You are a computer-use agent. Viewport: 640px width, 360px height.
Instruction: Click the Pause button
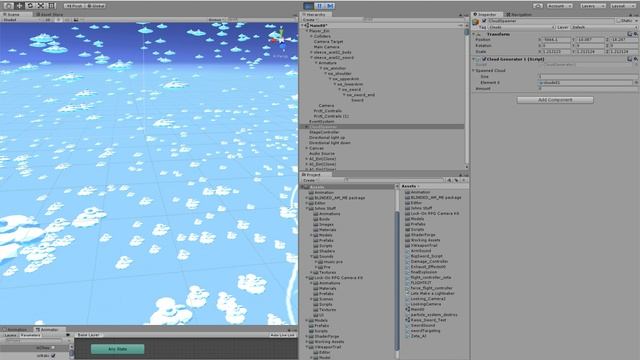click(320, 6)
